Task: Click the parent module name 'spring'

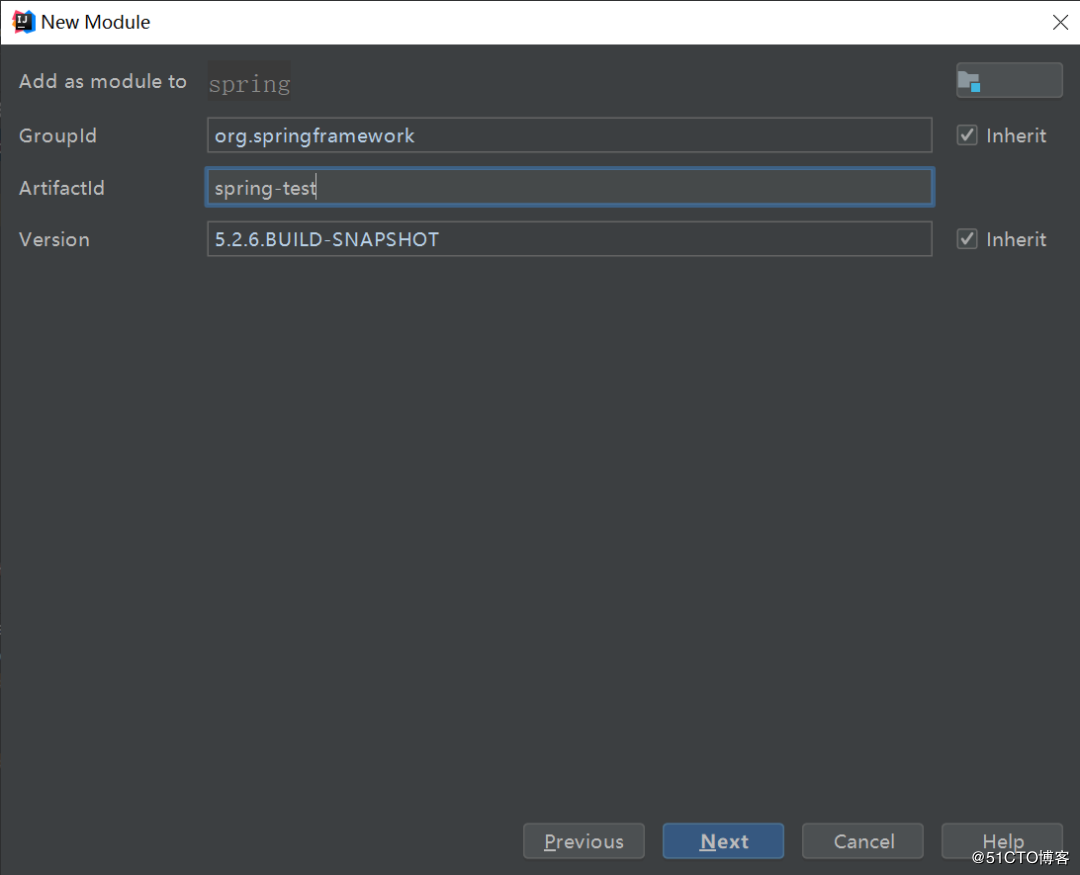Action: [x=249, y=83]
